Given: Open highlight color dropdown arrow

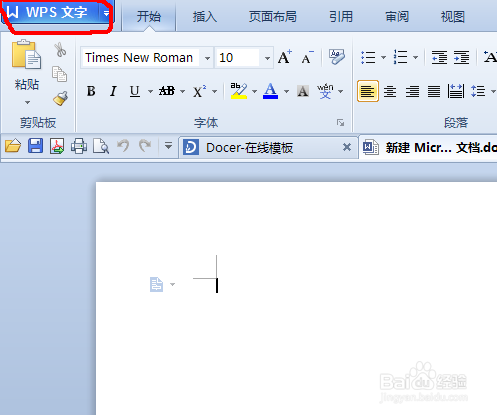Looking at the screenshot, I should pos(254,91).
